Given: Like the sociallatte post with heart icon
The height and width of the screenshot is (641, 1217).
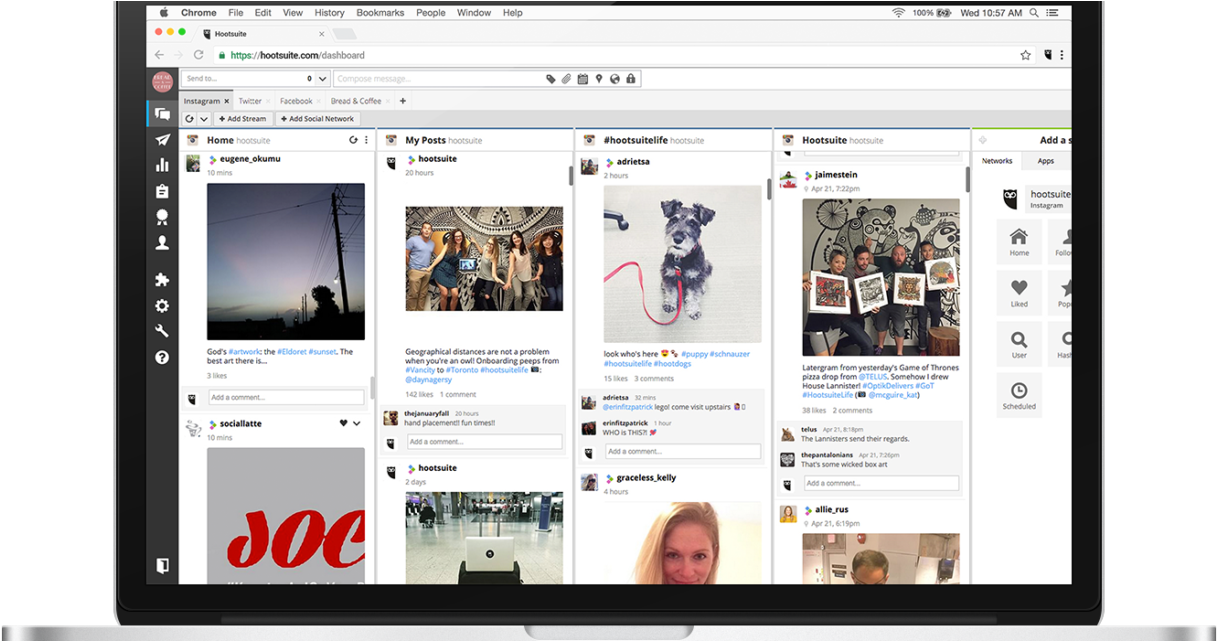Looking at the screenshot, I should pos(343,424).
